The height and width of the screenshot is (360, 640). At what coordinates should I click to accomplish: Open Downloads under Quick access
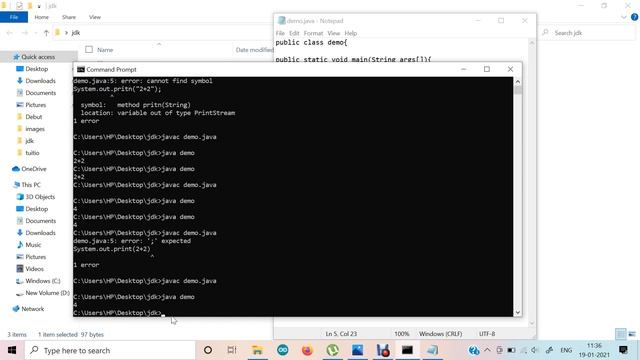click(x=40, y=81)
